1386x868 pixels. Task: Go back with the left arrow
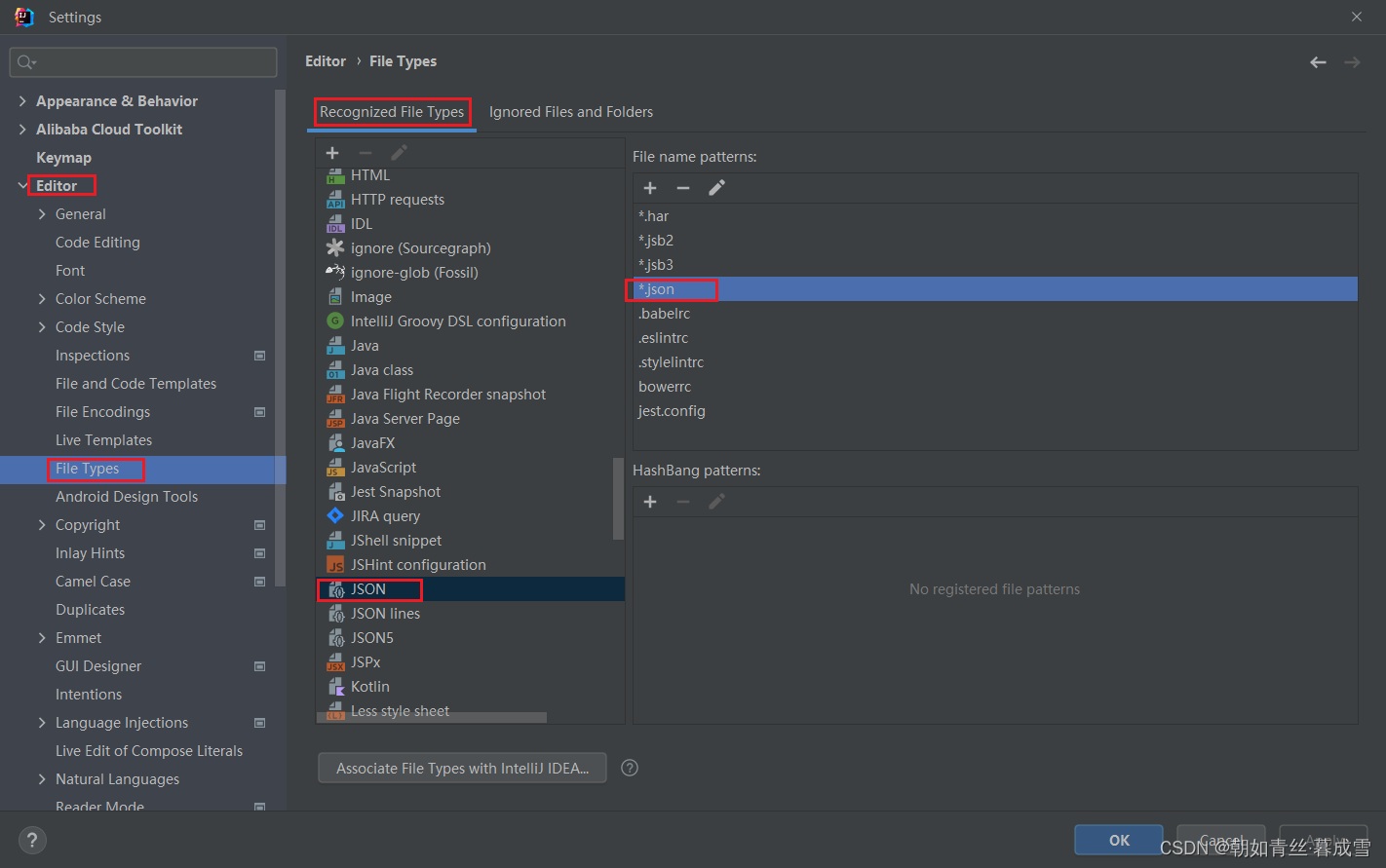point(1318,62)
